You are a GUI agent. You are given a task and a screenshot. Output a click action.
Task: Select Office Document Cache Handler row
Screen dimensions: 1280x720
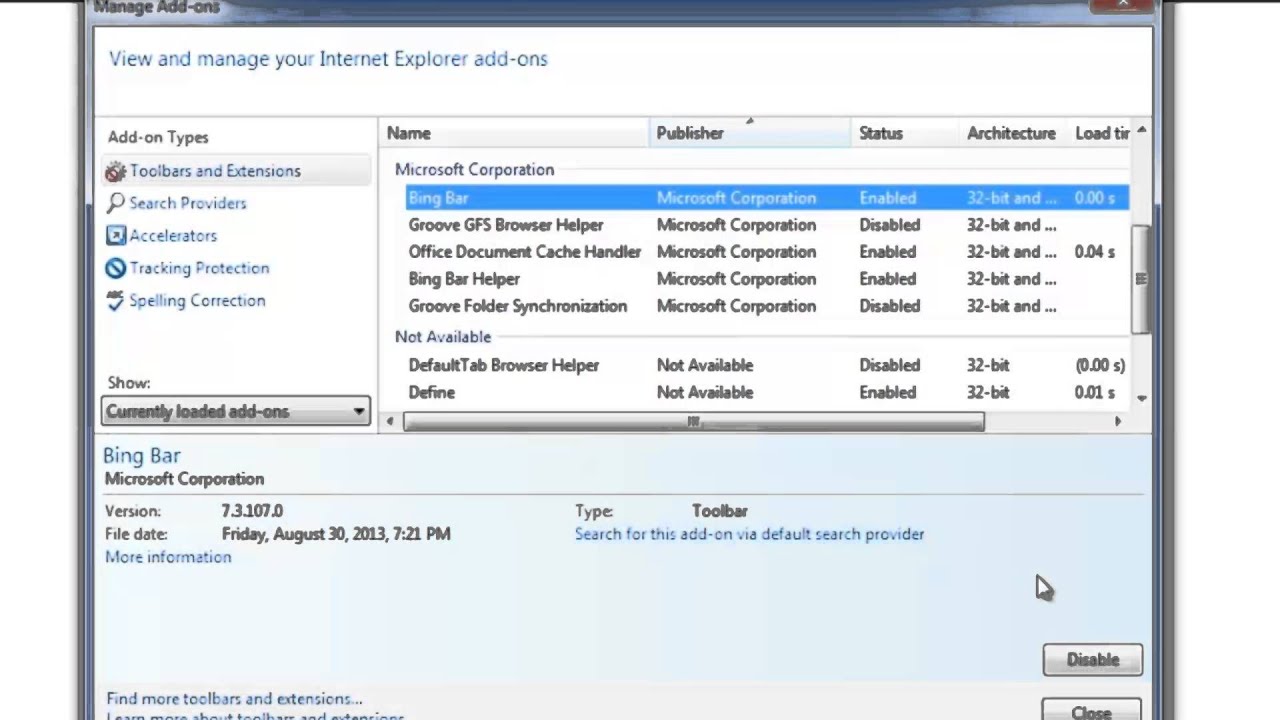tap(767, 252)
